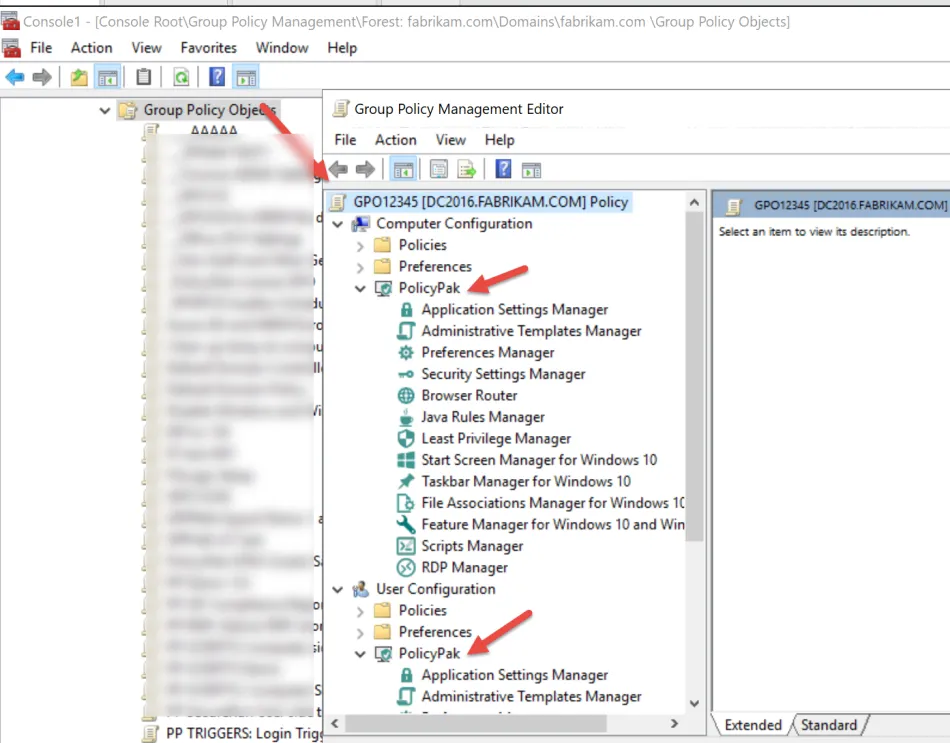Select Security Settings Manager key item

coord(502,374)
